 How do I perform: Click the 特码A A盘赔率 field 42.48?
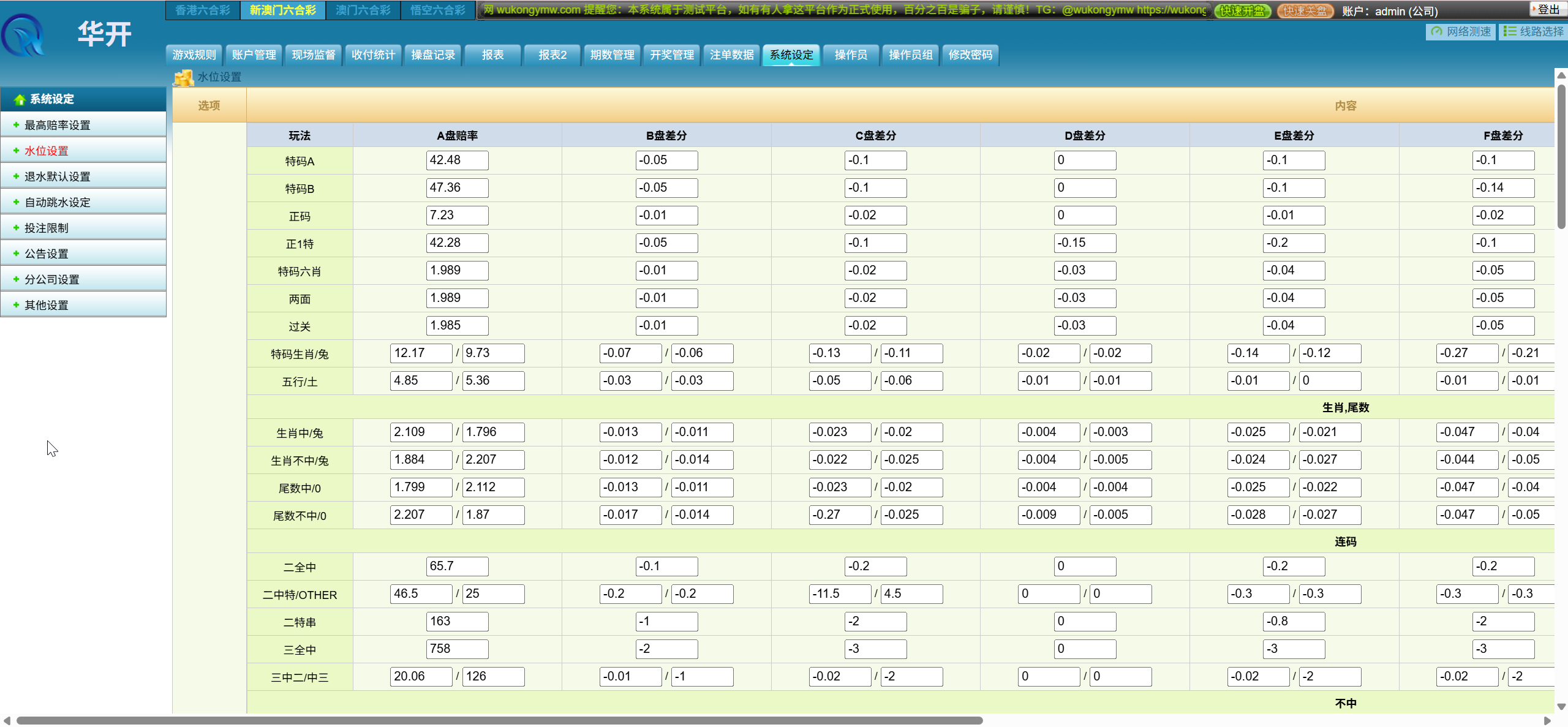[x=457, y=160]
